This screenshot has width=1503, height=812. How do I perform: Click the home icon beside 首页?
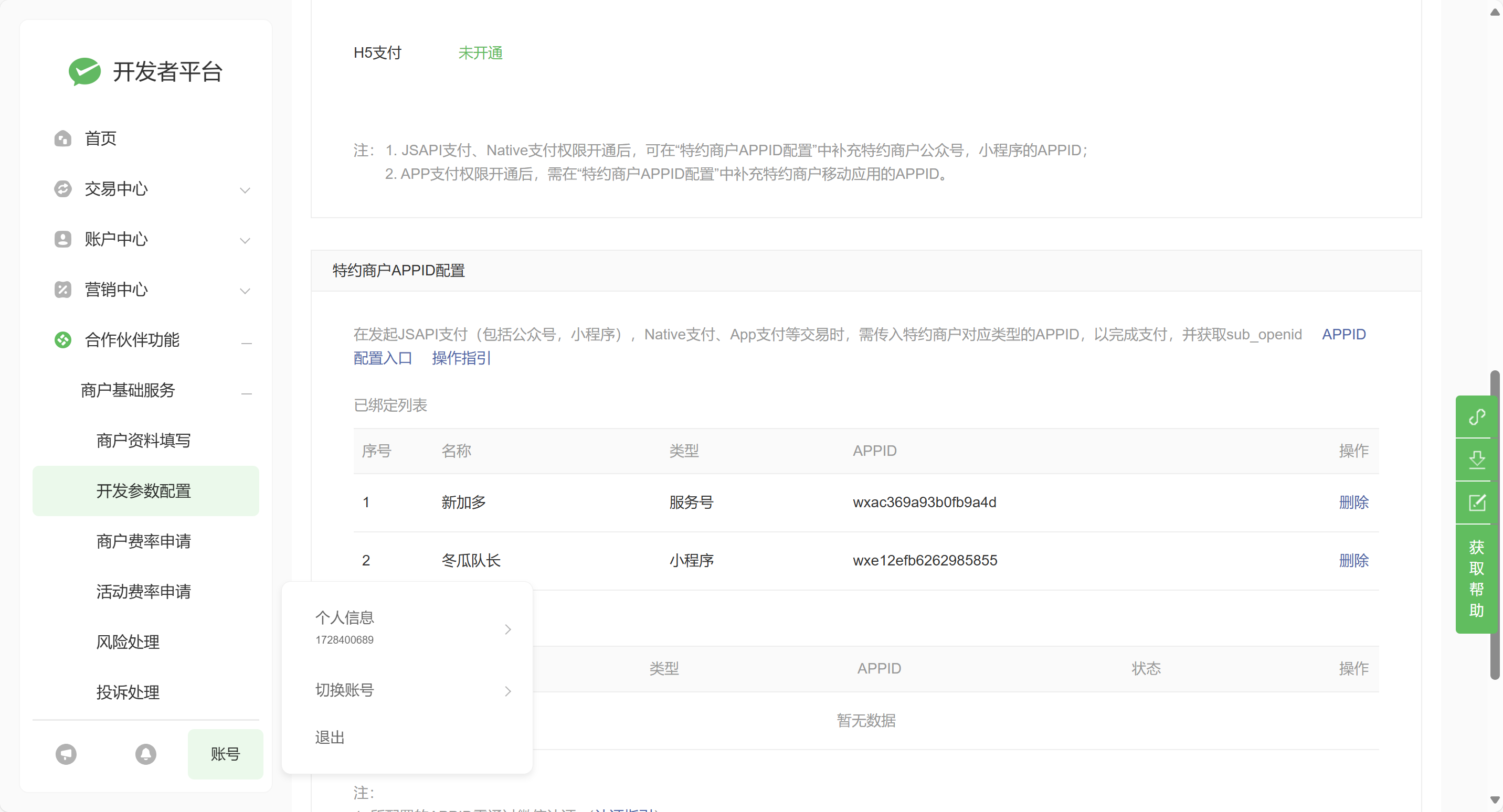point(62,138)
